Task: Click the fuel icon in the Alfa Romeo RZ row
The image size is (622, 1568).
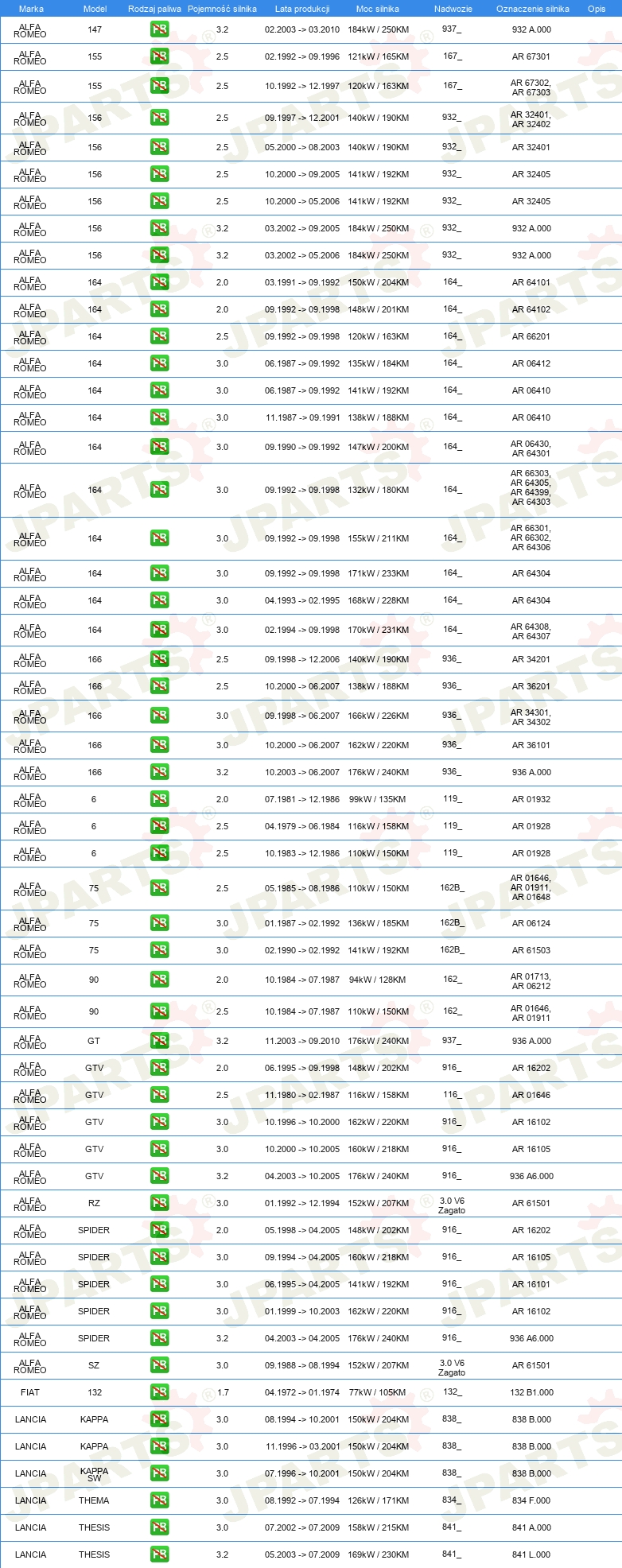Action: 159,1203
